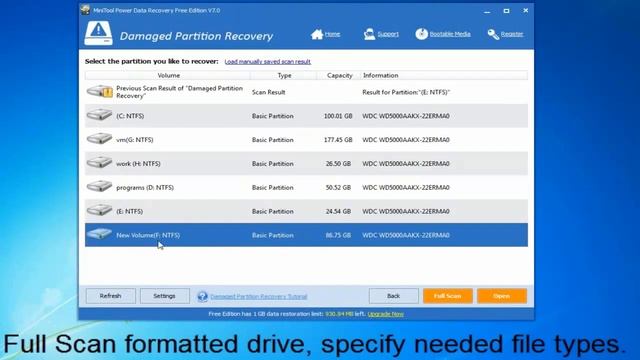
Task: Open the Support link
Action: coord(388,34)
